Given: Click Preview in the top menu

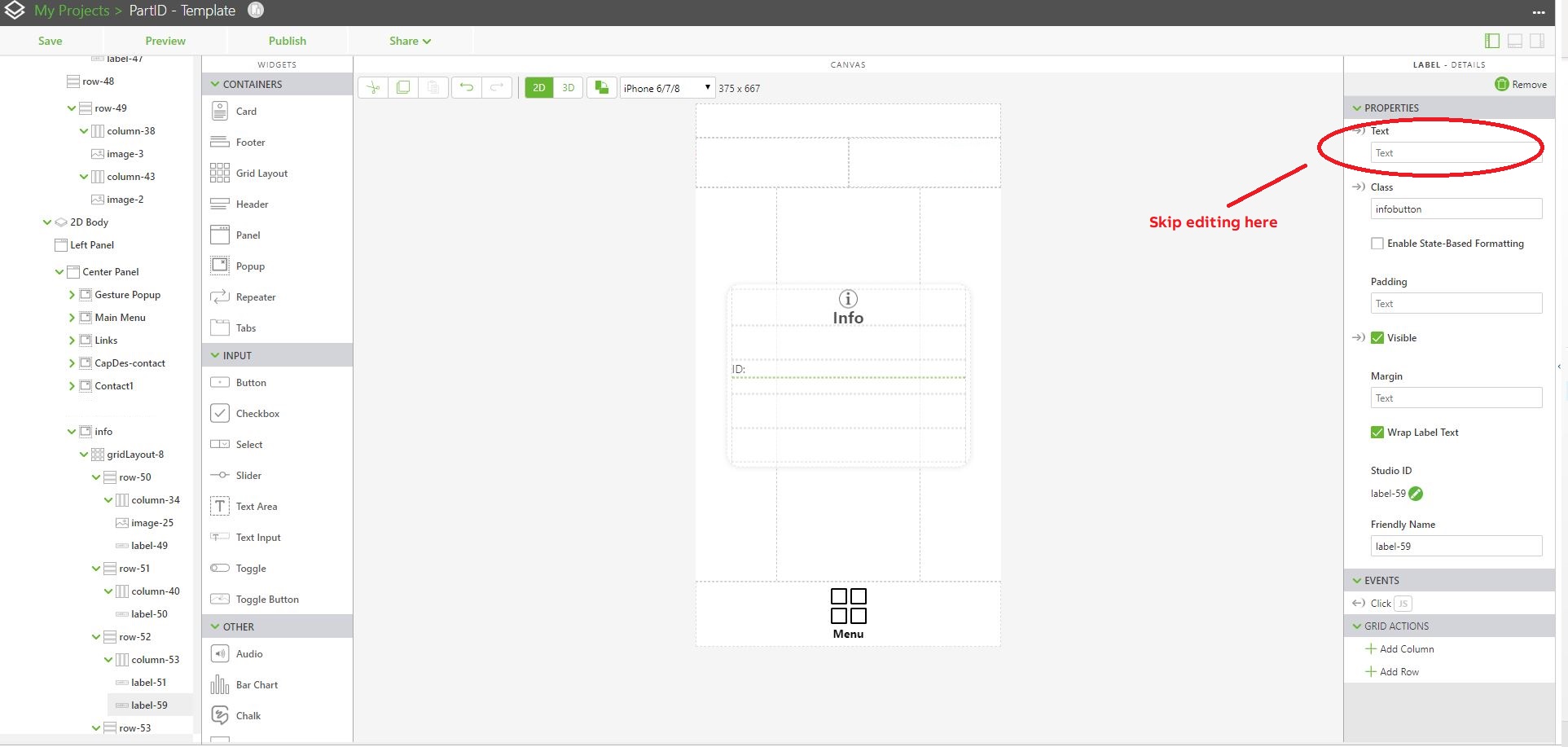Looking at the screenshot, I should click(x=165, y=41).
